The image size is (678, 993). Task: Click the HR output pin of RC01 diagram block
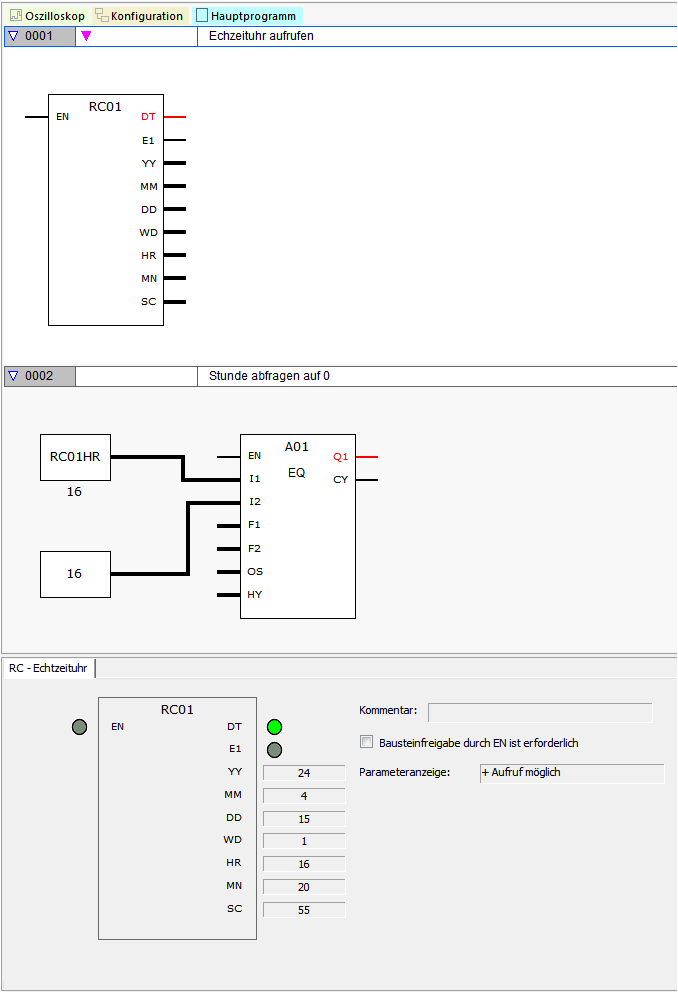(175, 255)
